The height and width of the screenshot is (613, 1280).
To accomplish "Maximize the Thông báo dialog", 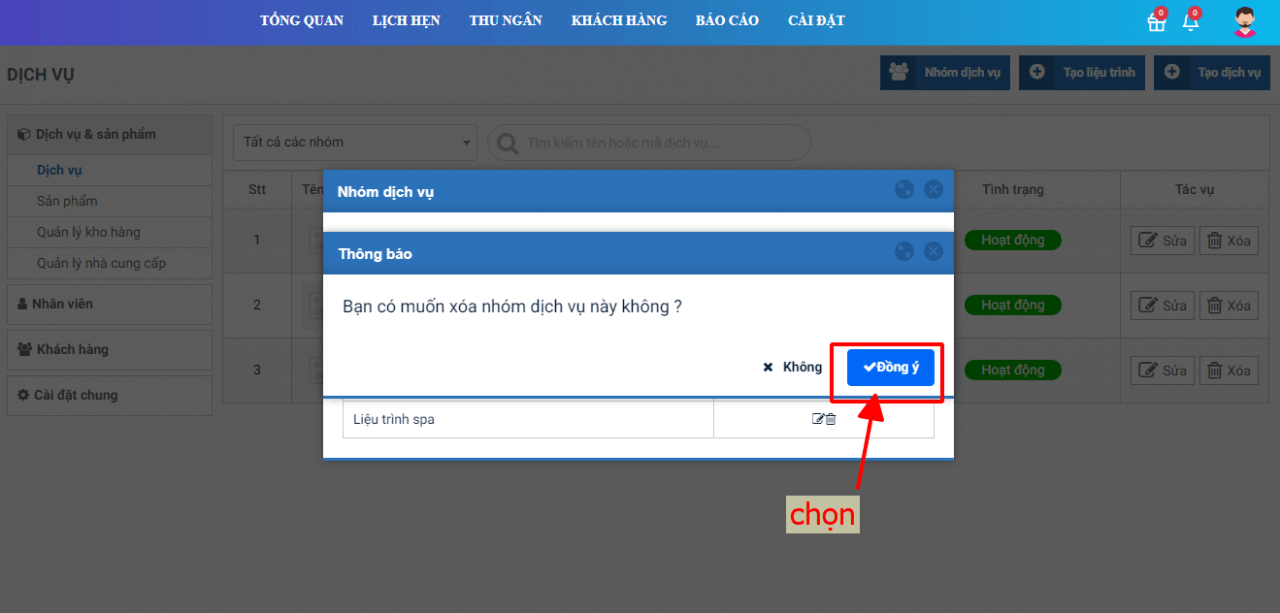I will click(904, 252).
